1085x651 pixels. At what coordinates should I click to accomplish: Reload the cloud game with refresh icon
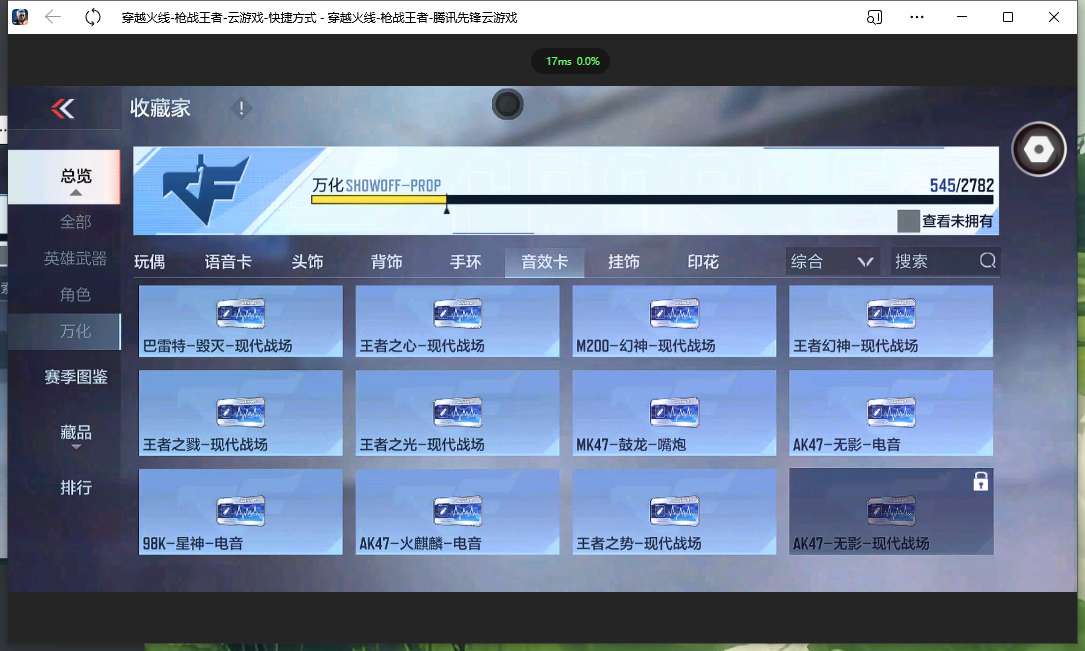(x=93, y=17)
